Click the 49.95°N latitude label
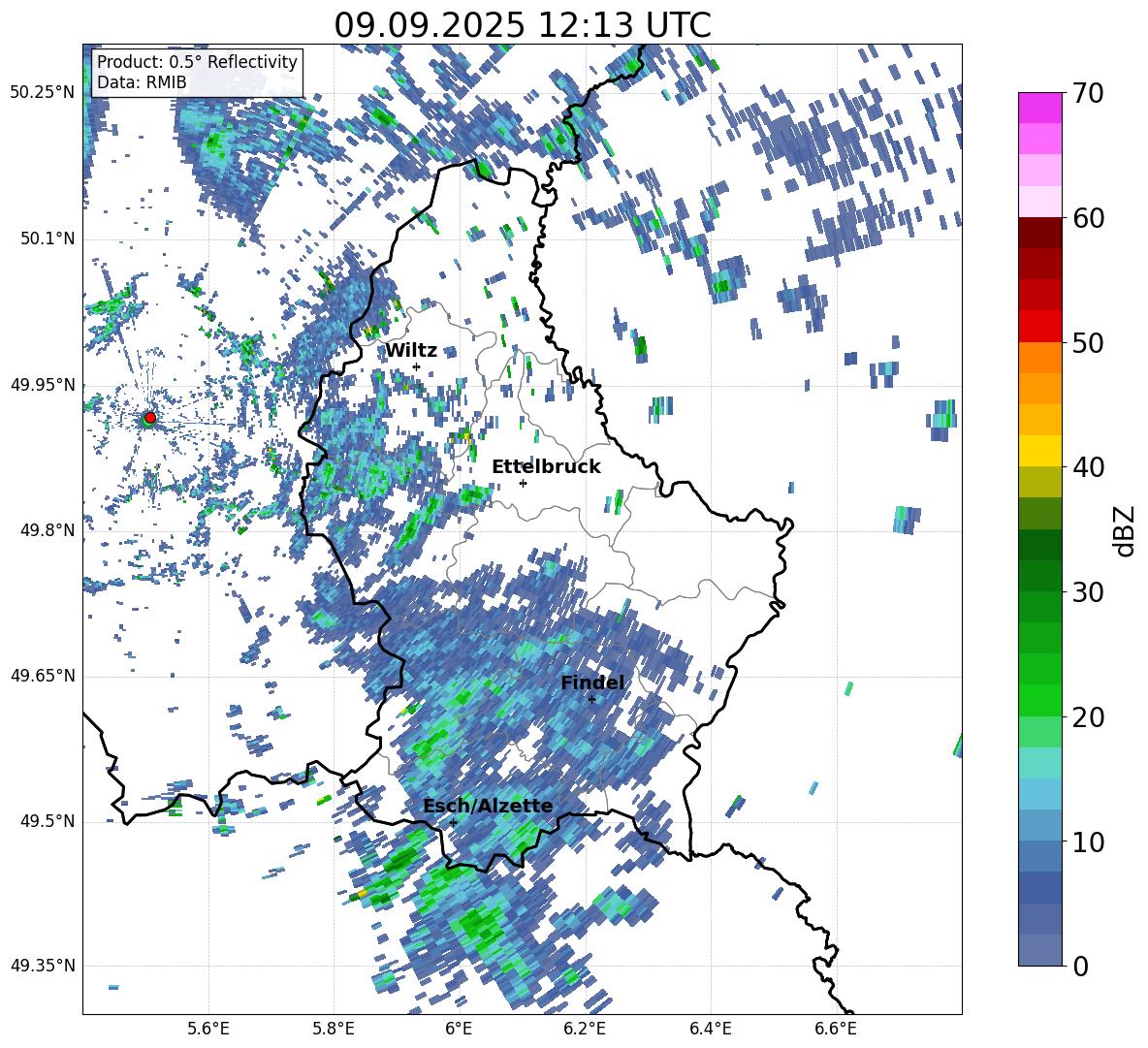1148x1048 pixels. (x=43, y=385)
